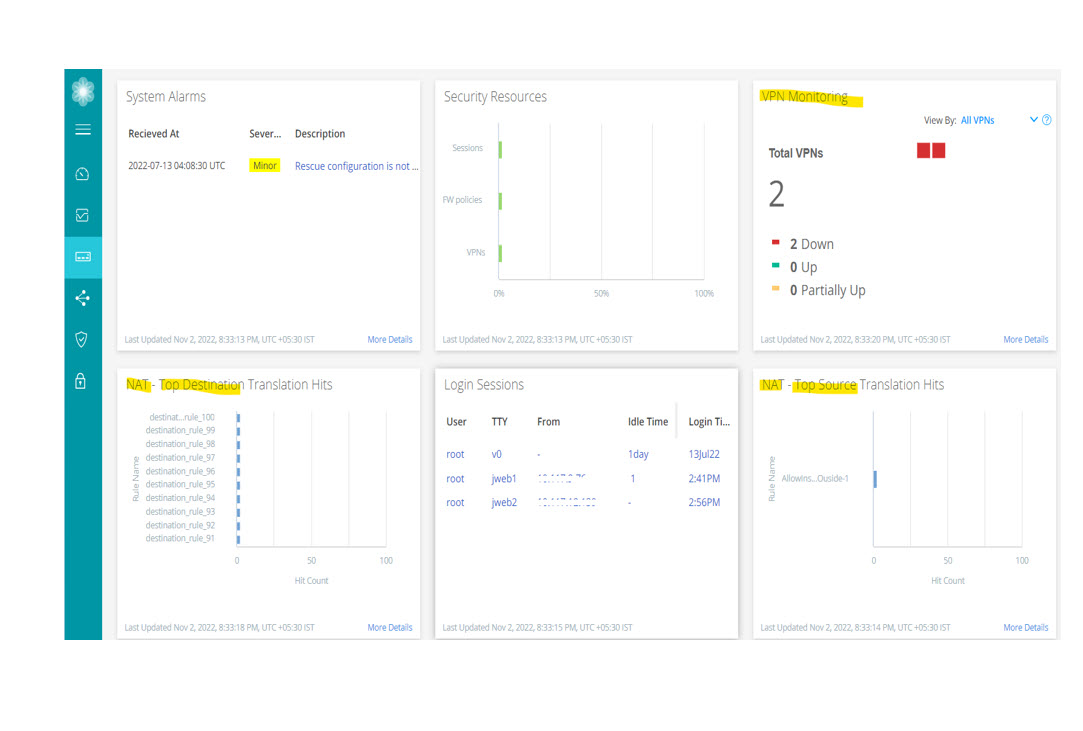The width and height of the screenshot is (1083, 731).
Task: Select the root user on v0 row
Action: click(455, 454)
